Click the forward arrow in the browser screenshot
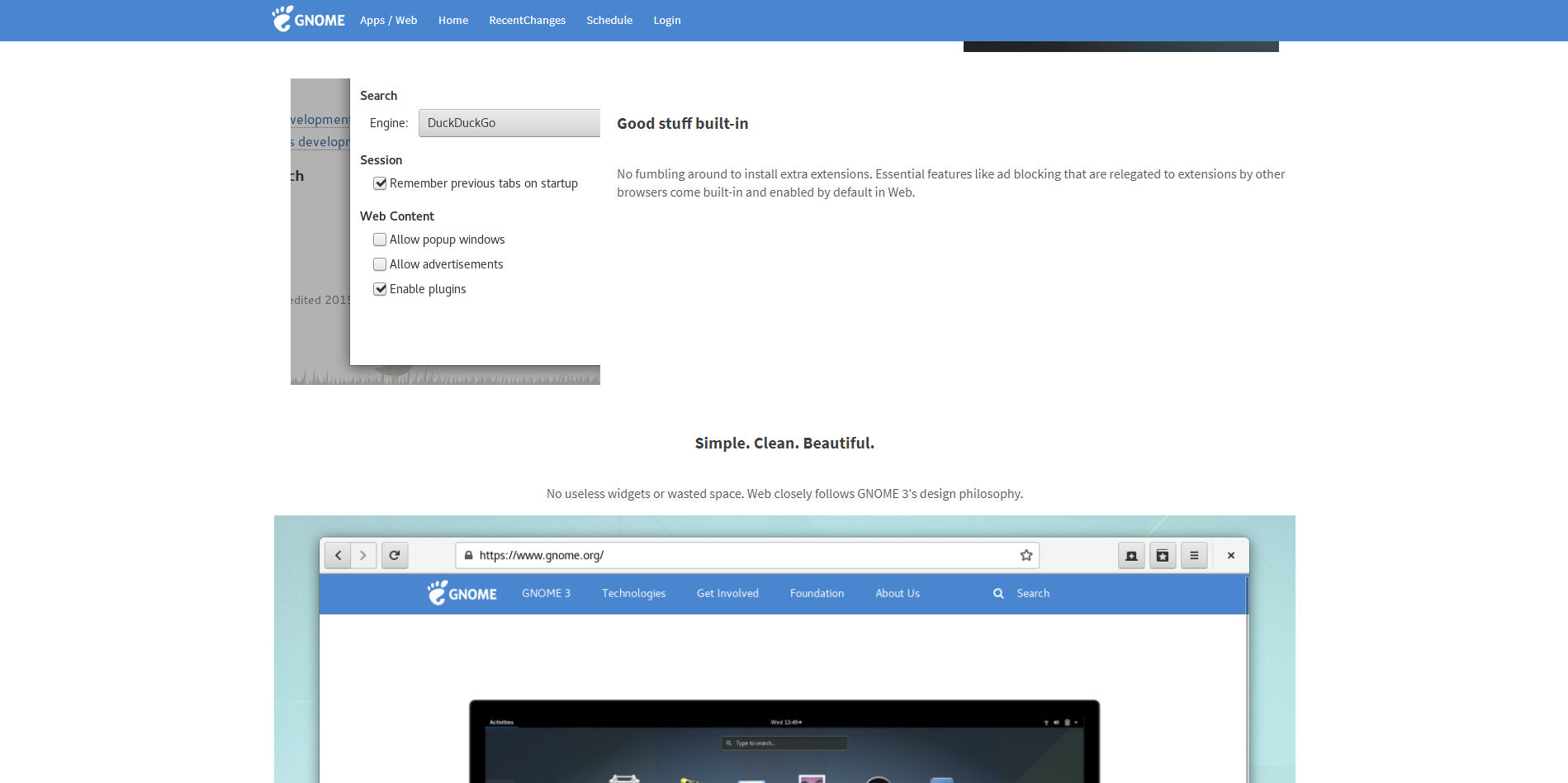The width and height of the screenshot is (1568, 783). pos(363,555)
